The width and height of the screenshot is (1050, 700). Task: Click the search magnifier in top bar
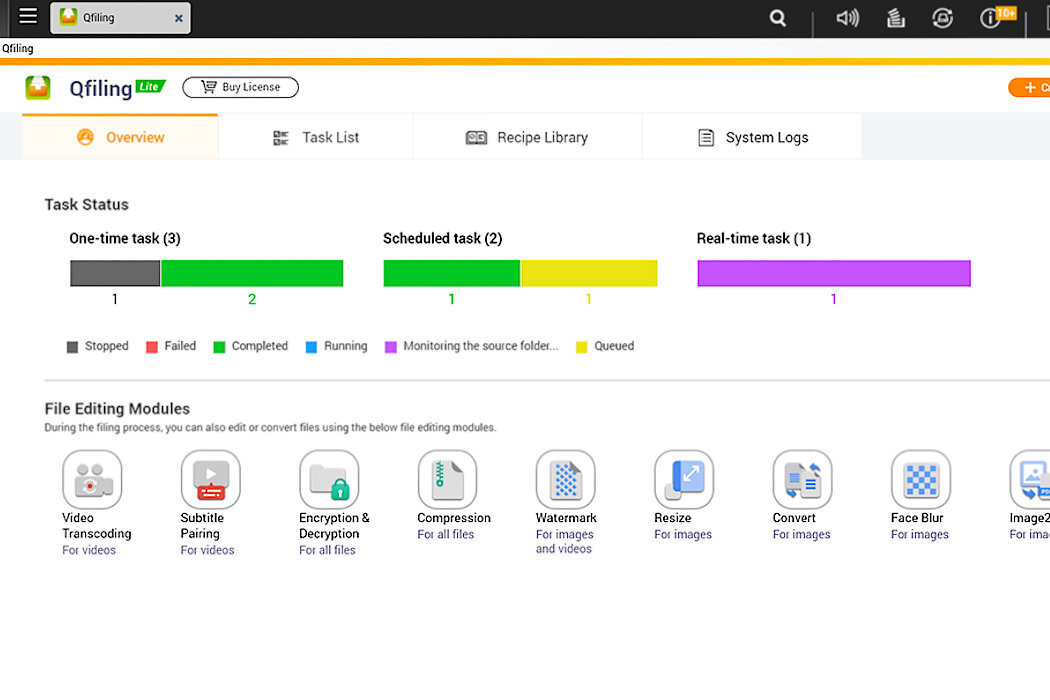tap(778, 18)
